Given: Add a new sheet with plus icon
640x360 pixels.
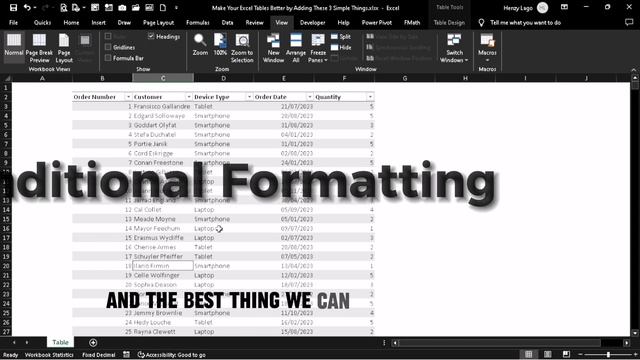Looking at the screenshot, I should [x=93, y=342].
